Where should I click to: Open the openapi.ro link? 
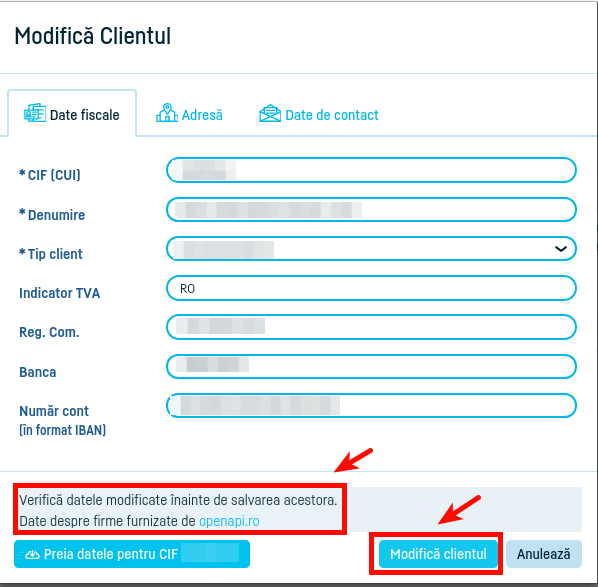tap(229, 521)
